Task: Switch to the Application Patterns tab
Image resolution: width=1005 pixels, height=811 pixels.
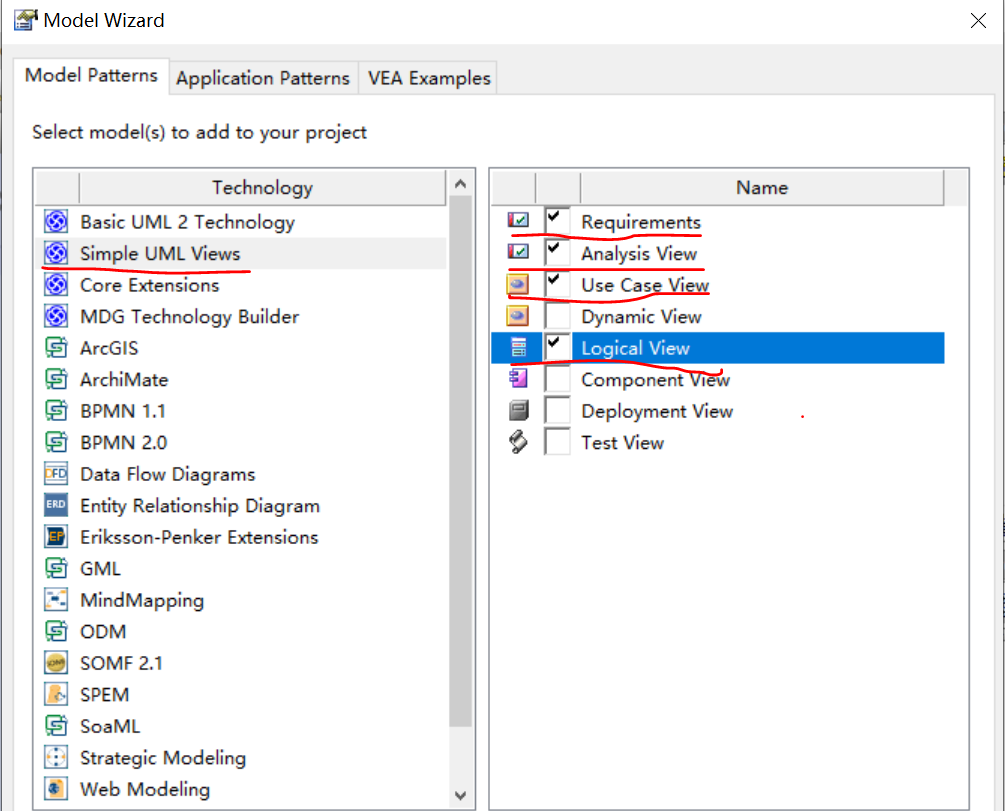Action: [263, 78]
